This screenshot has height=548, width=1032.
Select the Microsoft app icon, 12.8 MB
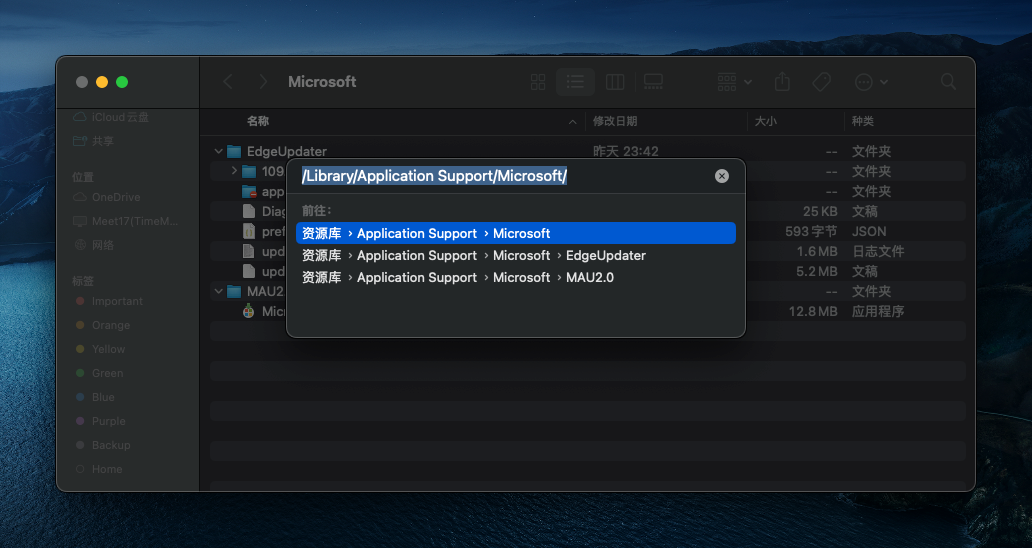click(249, 311)
